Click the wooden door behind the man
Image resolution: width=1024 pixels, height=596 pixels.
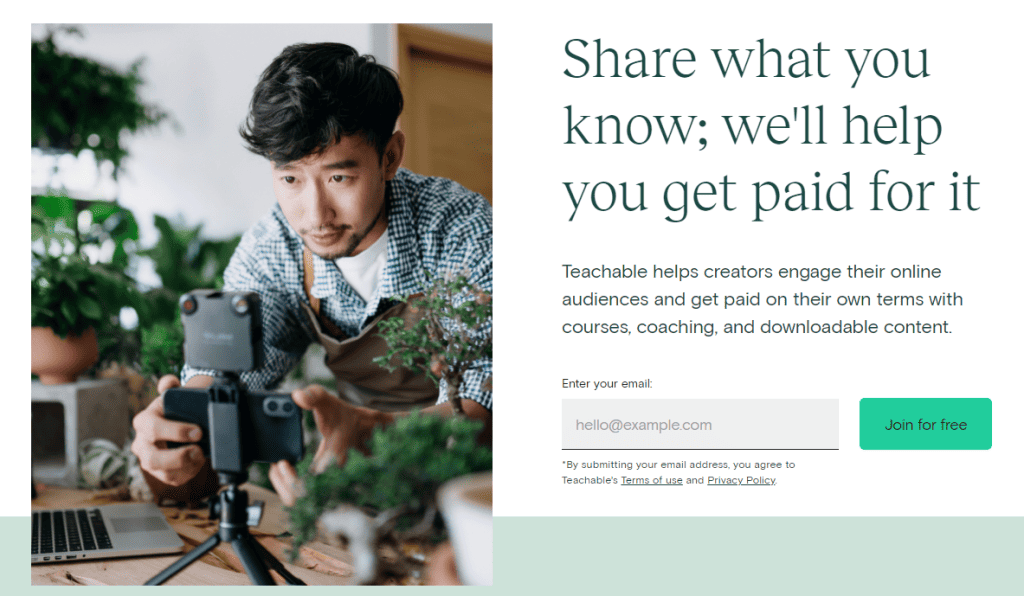point(444,108)
